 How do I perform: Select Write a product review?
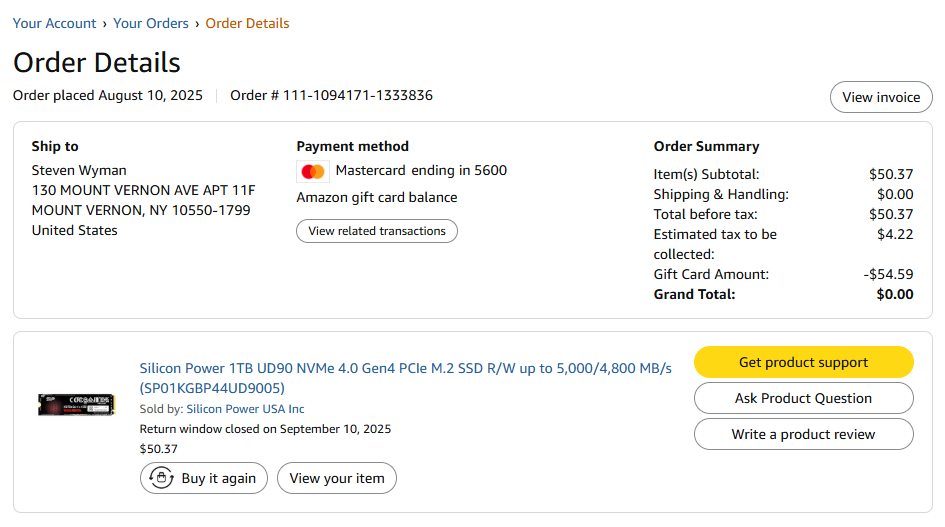803,434
